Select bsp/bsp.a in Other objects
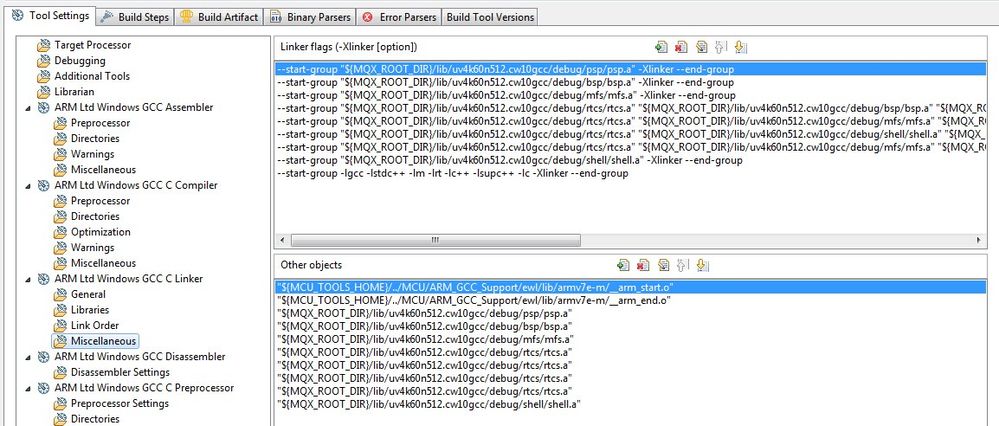Viewport: 999px width, 426px height. (631, 327)
